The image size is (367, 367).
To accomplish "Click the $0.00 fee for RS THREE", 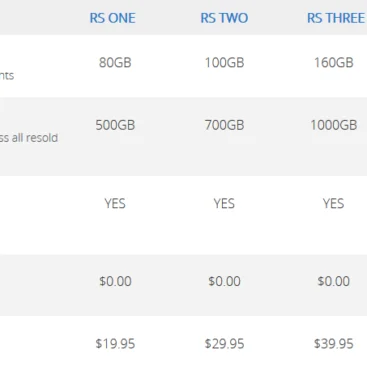I will click(x=334, y=281).
